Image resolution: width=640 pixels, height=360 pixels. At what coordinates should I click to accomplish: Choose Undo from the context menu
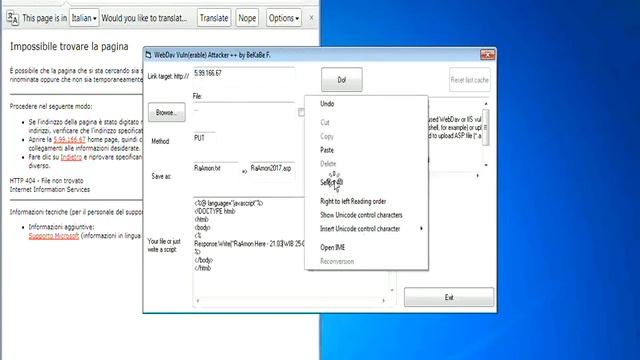(327, 104)
